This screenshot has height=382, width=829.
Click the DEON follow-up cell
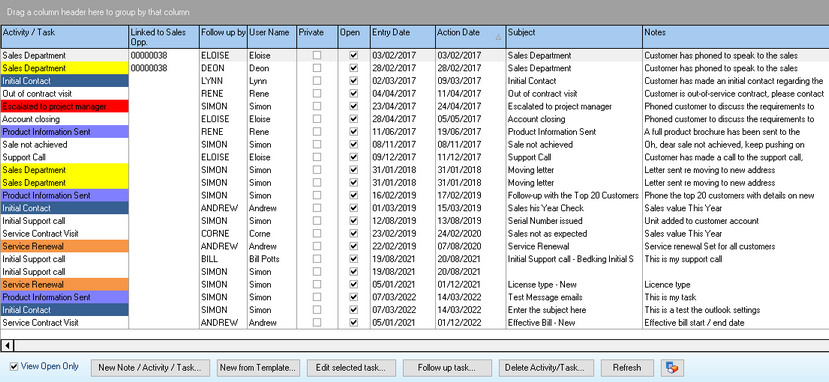[223, 68]
